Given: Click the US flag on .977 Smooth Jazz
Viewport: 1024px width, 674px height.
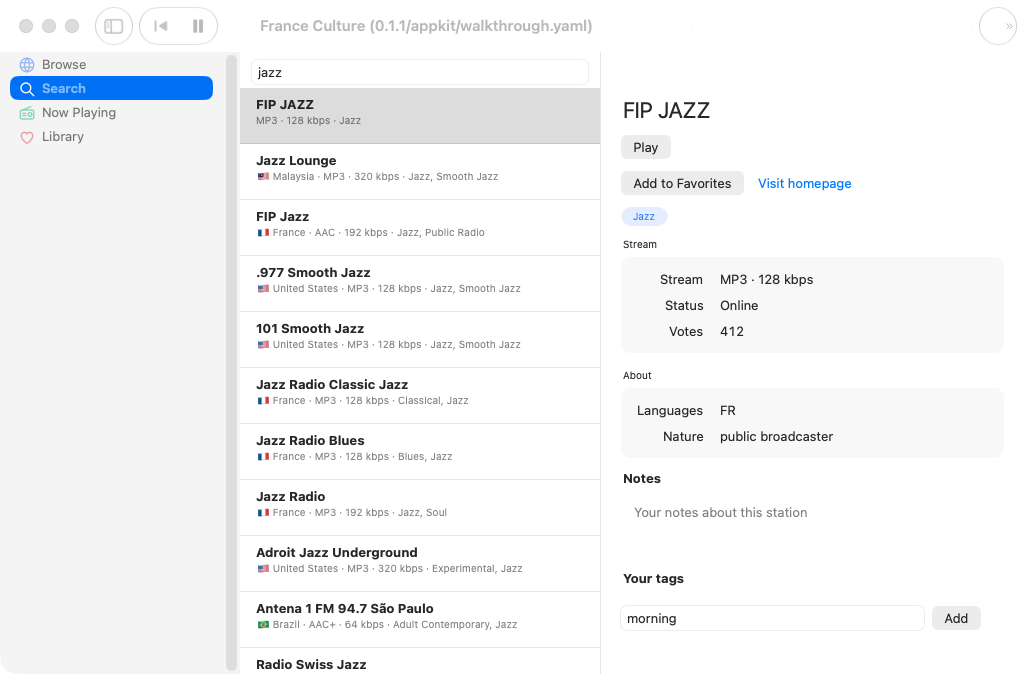Looking at the screenshot, I should 263,289.
